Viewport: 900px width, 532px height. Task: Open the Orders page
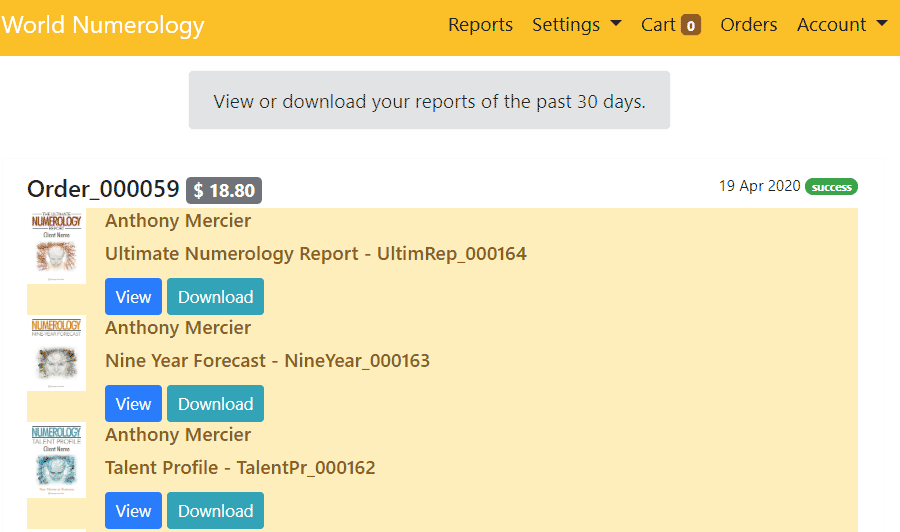click(x=748, y=25)
